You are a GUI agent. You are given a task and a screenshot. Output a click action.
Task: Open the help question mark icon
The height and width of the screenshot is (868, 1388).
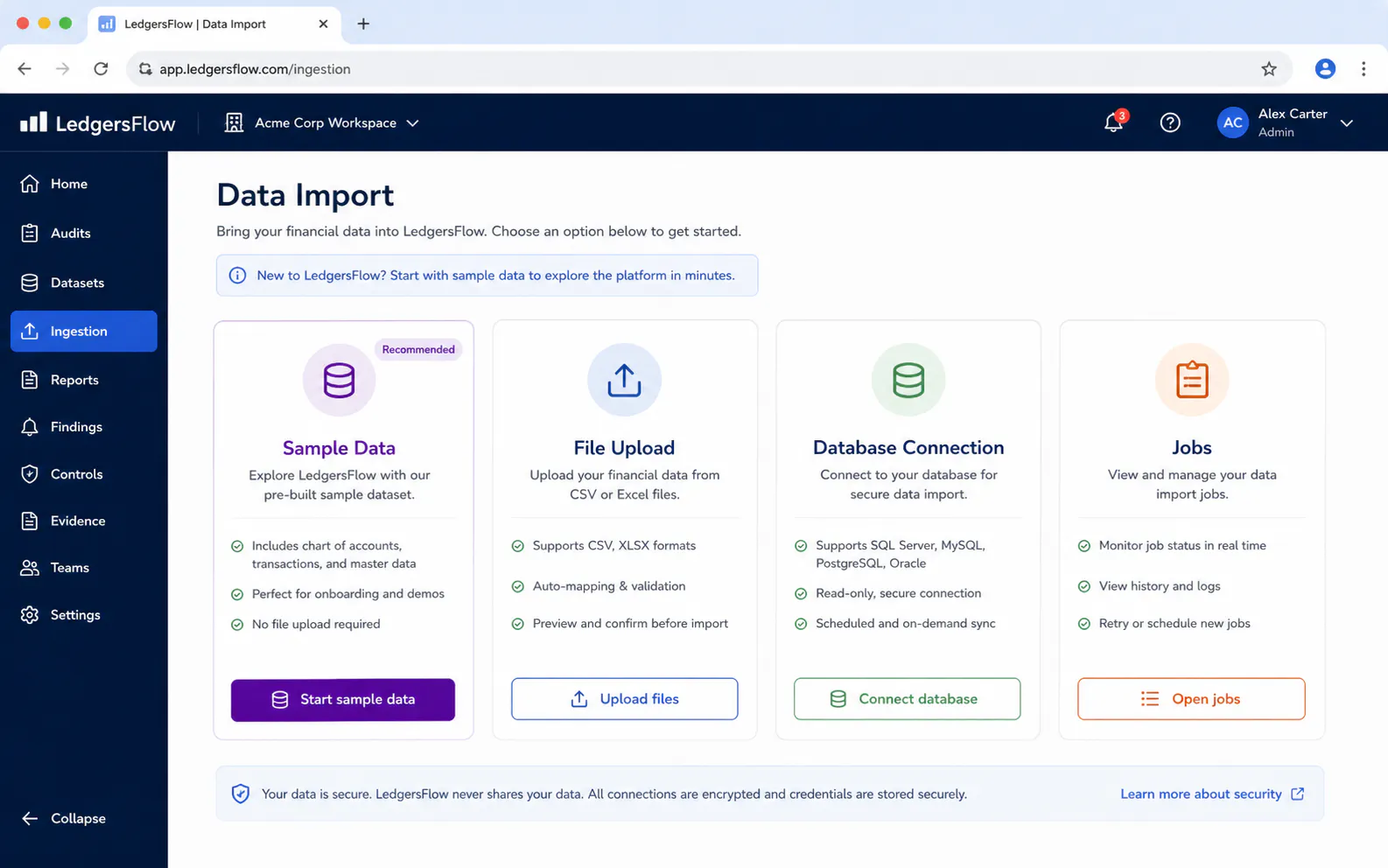click(x=1170, y=122)
